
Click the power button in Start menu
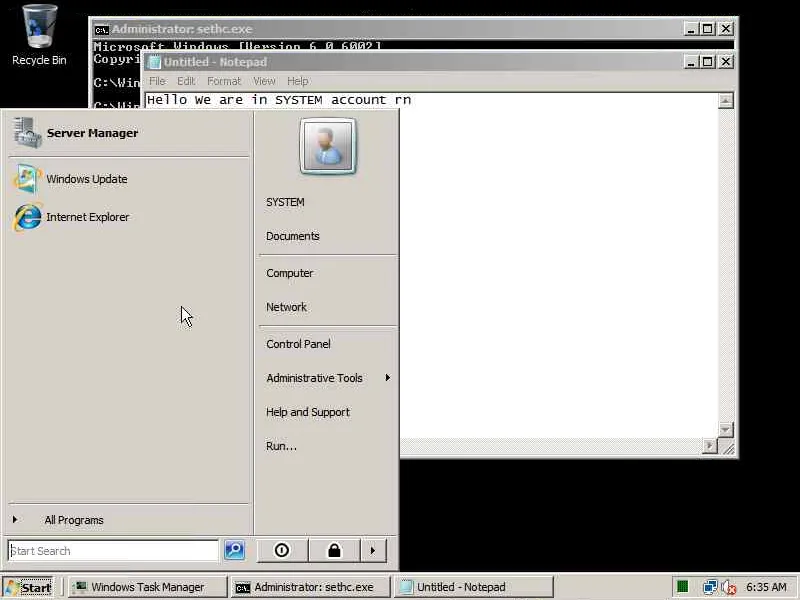[x=282, y=551]
